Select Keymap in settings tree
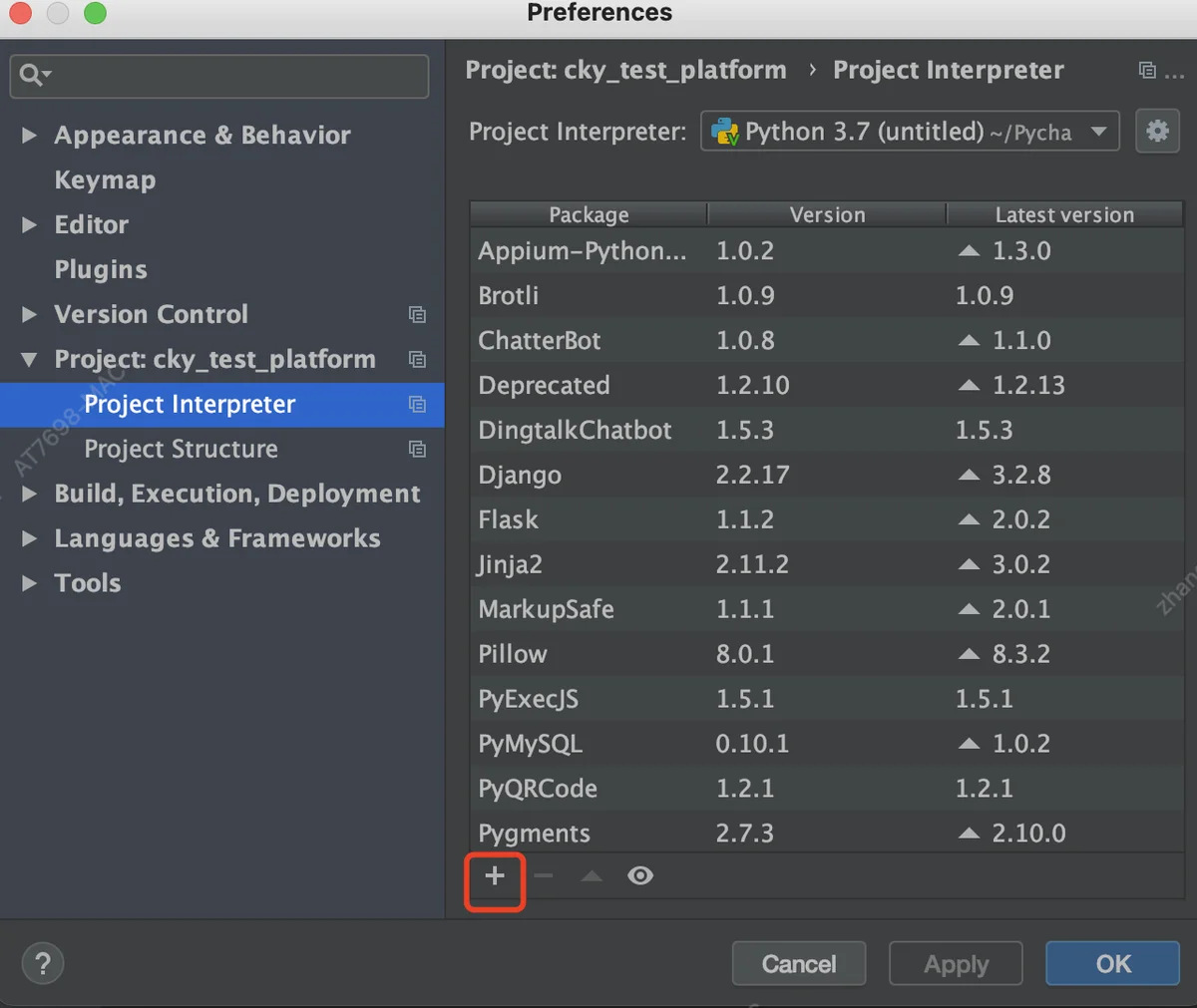The image size is (1197, 1008). pos(105,180)
